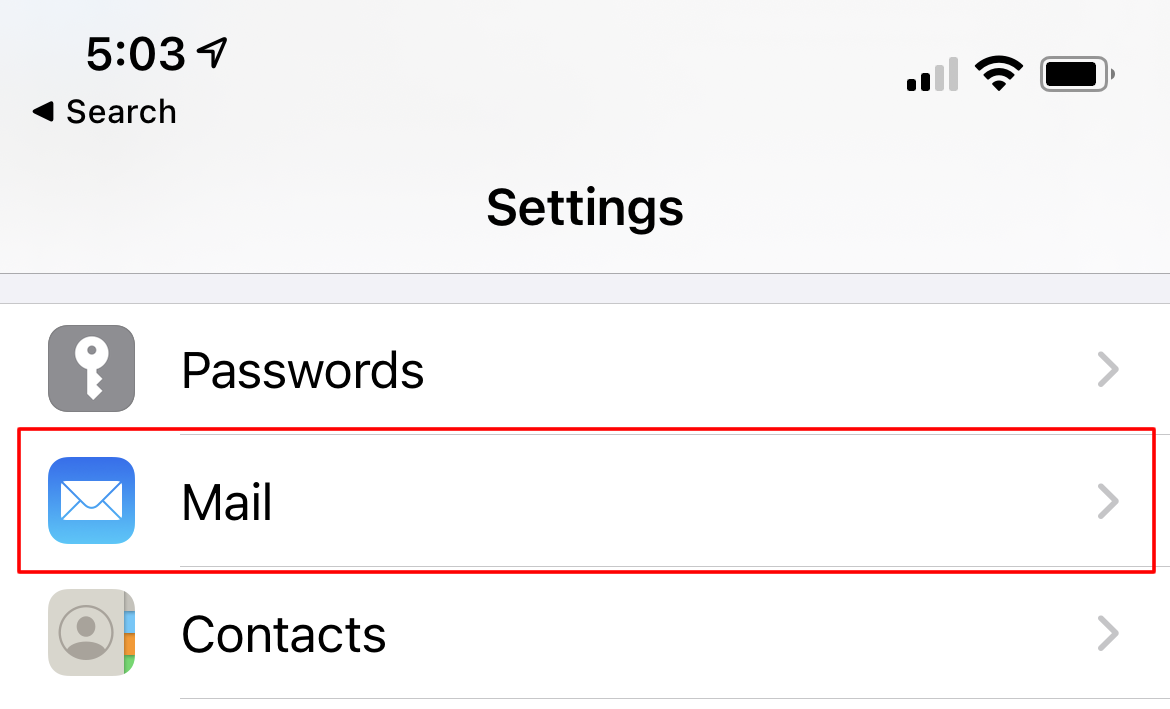Screen dimensions: 1170x709
Task: Tap the Wi-Fi status icon
Action: [999, 73]
